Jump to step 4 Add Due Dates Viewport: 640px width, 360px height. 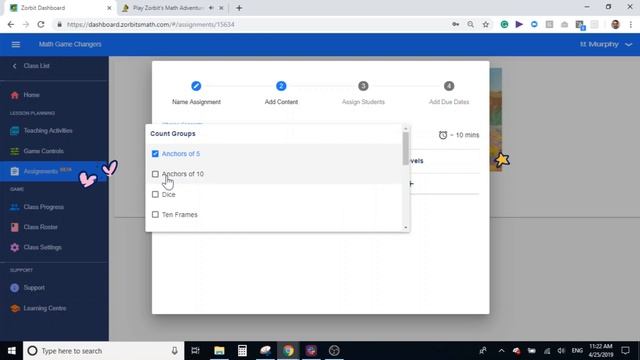coord(449,86)
